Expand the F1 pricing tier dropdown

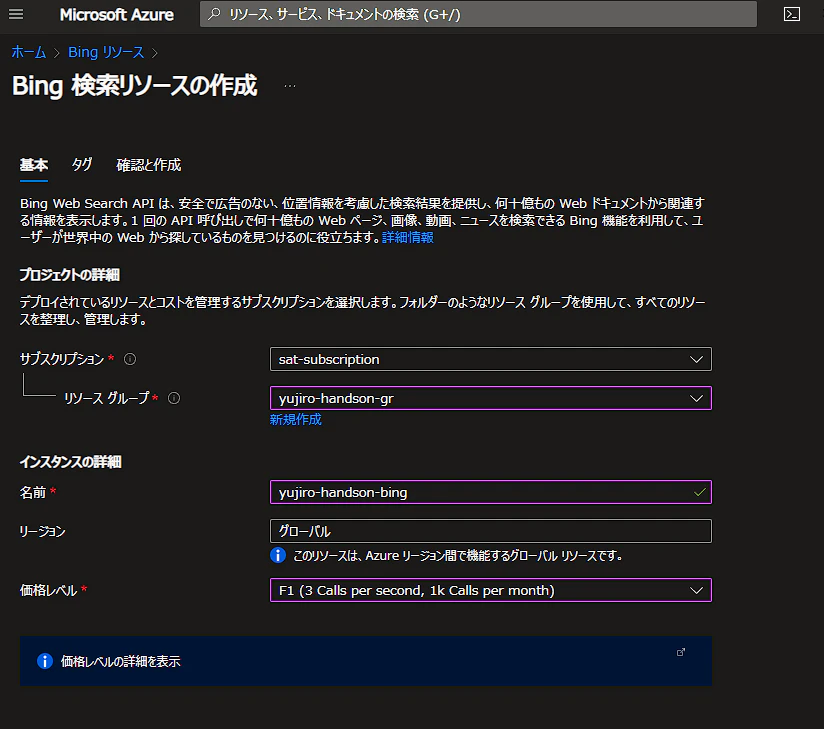[491, 590]
